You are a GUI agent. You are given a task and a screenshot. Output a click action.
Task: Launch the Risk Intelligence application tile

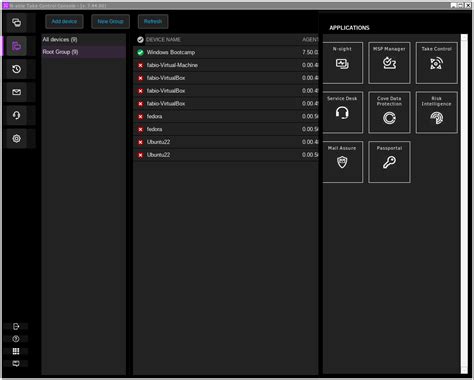(x=436, y=112)
